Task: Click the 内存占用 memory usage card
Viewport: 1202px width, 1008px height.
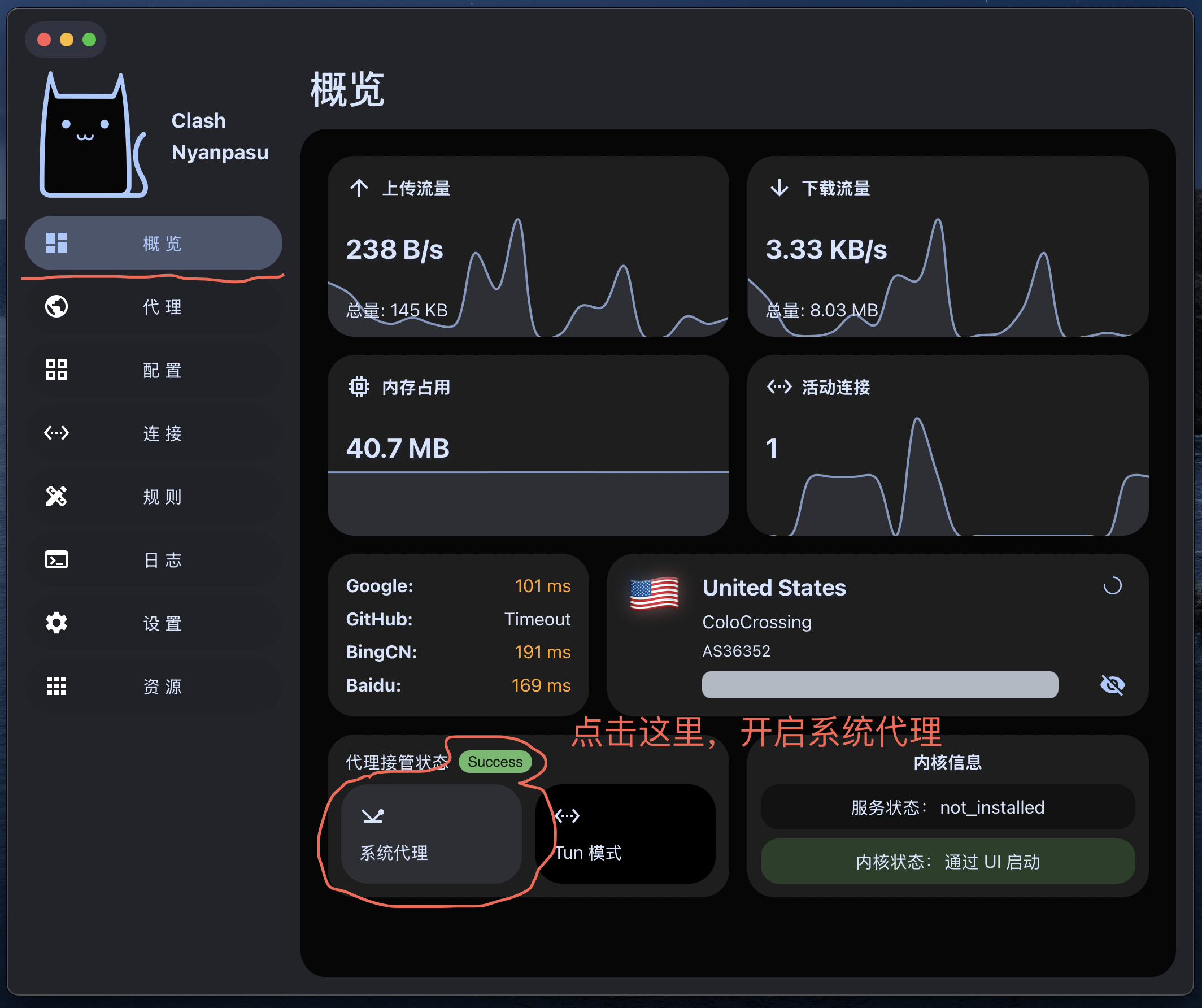Action: 528,445
